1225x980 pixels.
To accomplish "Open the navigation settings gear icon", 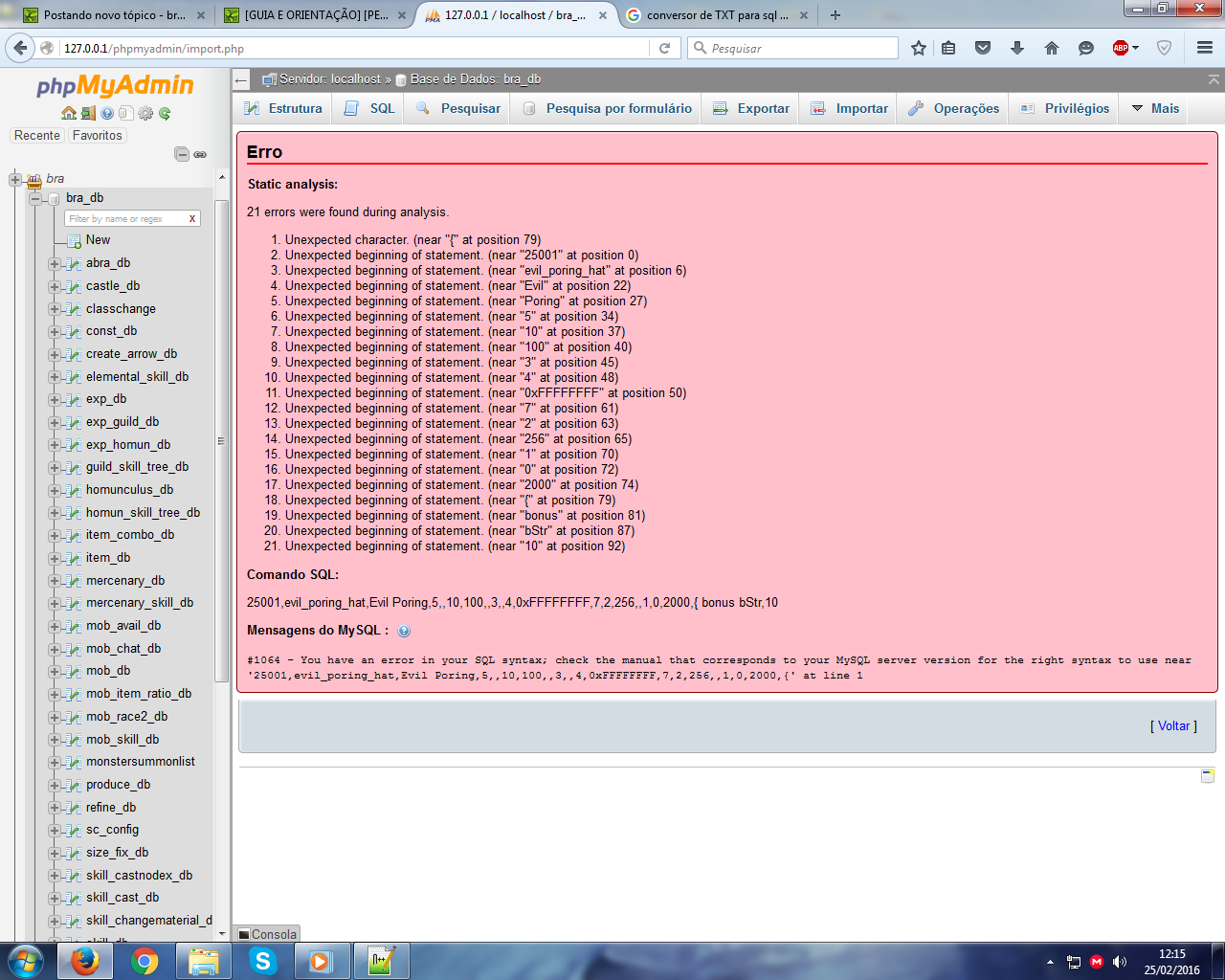I will tap(145, 113).
